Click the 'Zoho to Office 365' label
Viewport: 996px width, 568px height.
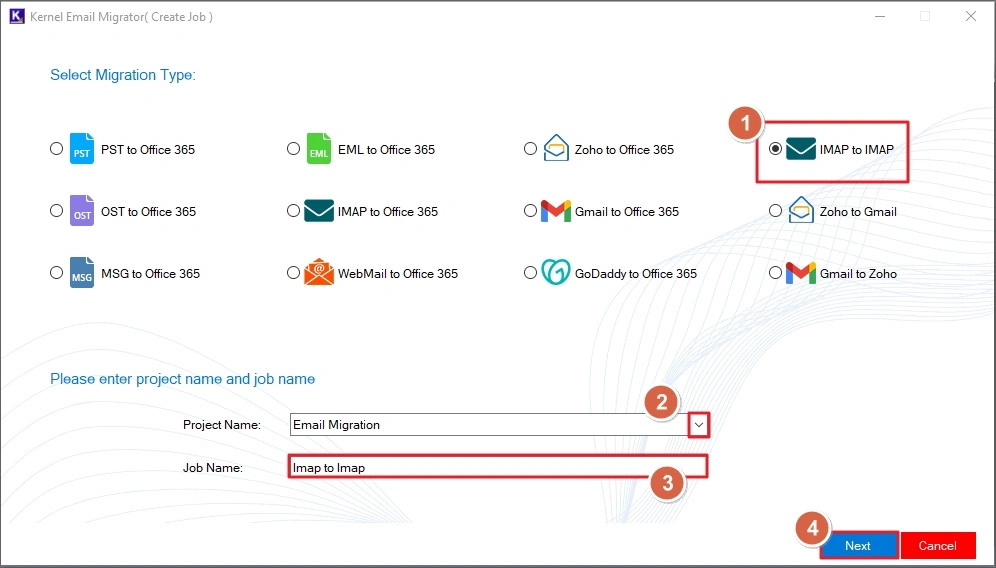coord(624,150)
